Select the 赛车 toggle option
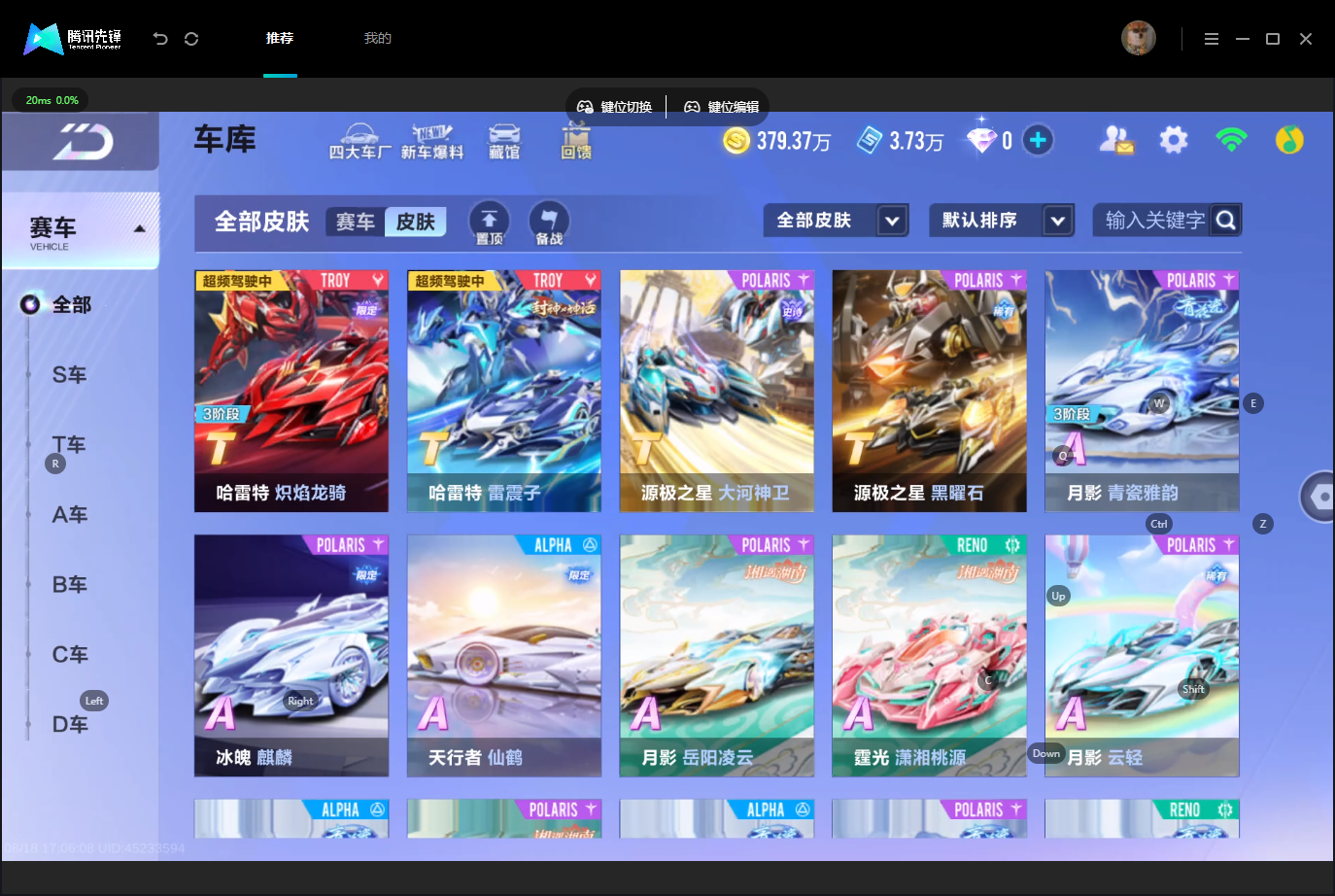The height and width of the screenshot is (896, 1335). coord(356,223)
